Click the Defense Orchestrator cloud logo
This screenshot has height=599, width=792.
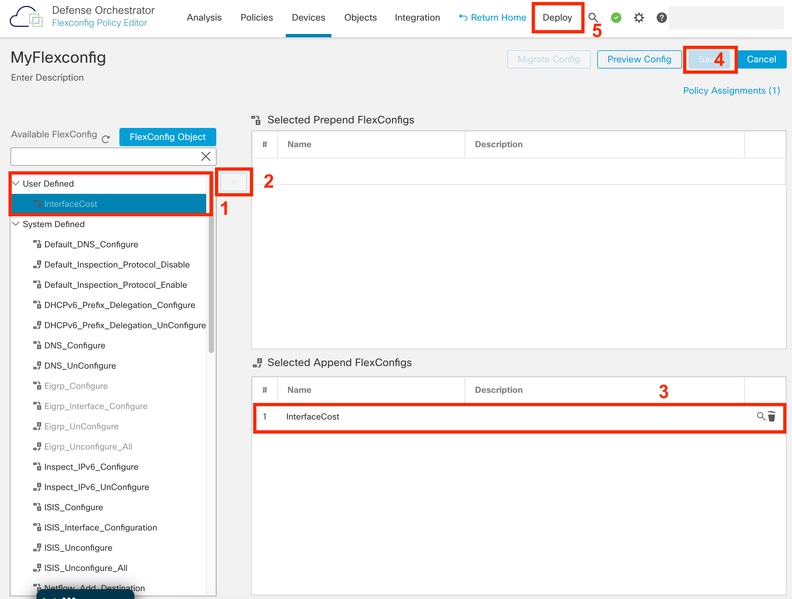pyautogui.click(x=26, y=17)
